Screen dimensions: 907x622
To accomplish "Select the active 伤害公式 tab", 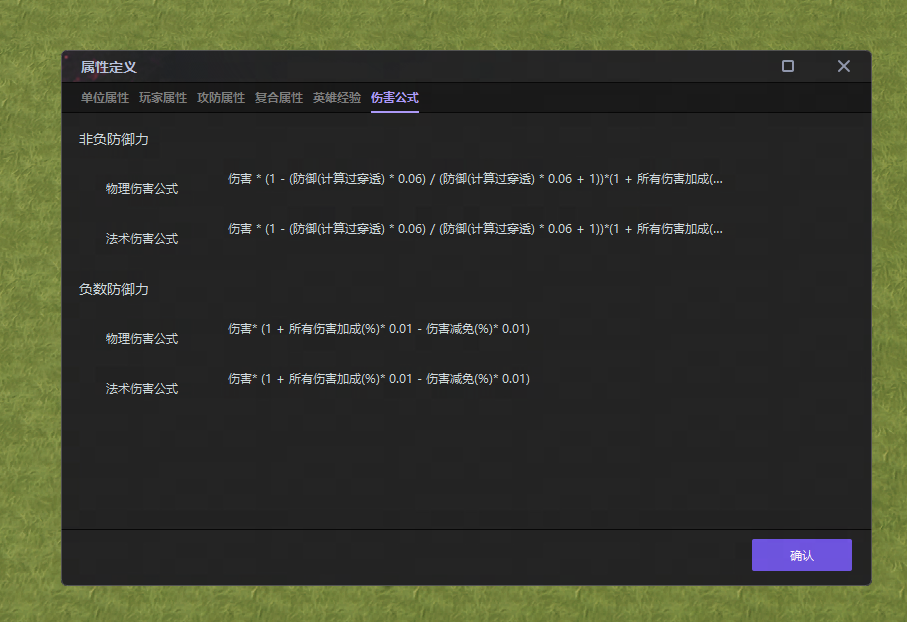I will click(394, 99).
